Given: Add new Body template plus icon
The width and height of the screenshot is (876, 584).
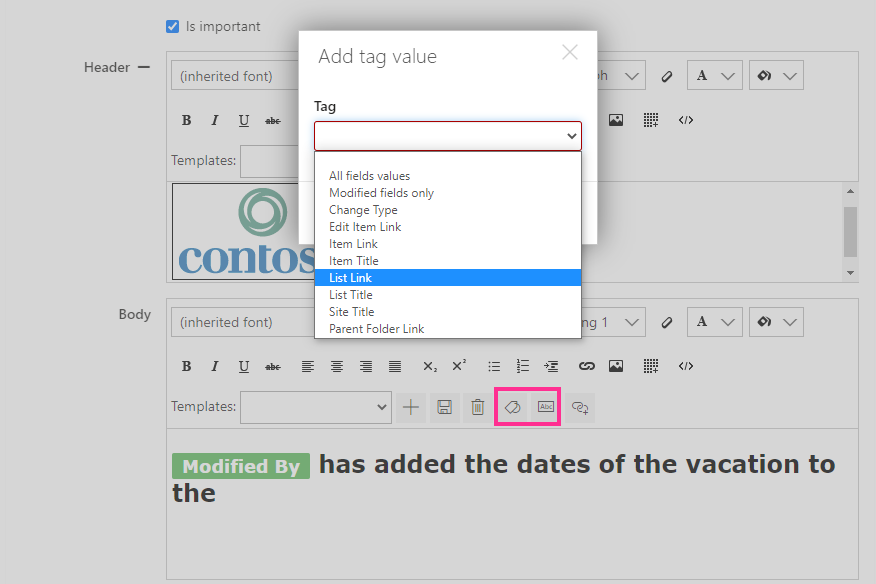Looking at the screenshot, I should coord(411,407).
